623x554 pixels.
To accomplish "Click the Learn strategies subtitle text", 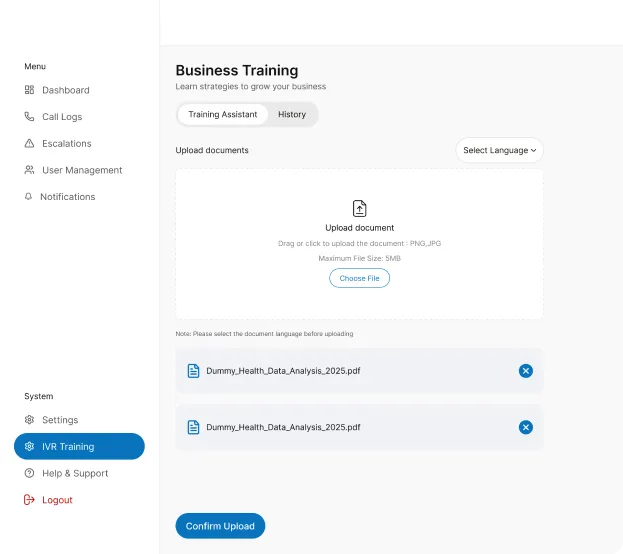I will tap(251, 87).
